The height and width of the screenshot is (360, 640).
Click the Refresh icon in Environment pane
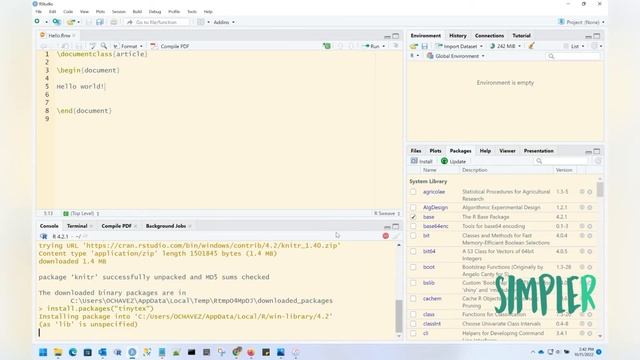click(595, 46)
